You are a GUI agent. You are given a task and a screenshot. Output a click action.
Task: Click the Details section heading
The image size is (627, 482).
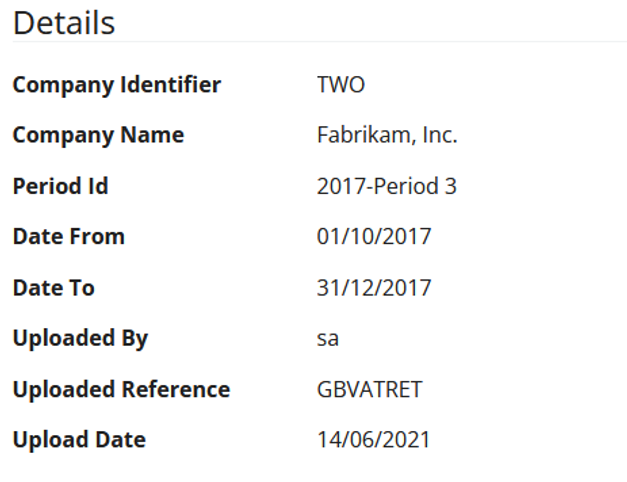point(63,23)
